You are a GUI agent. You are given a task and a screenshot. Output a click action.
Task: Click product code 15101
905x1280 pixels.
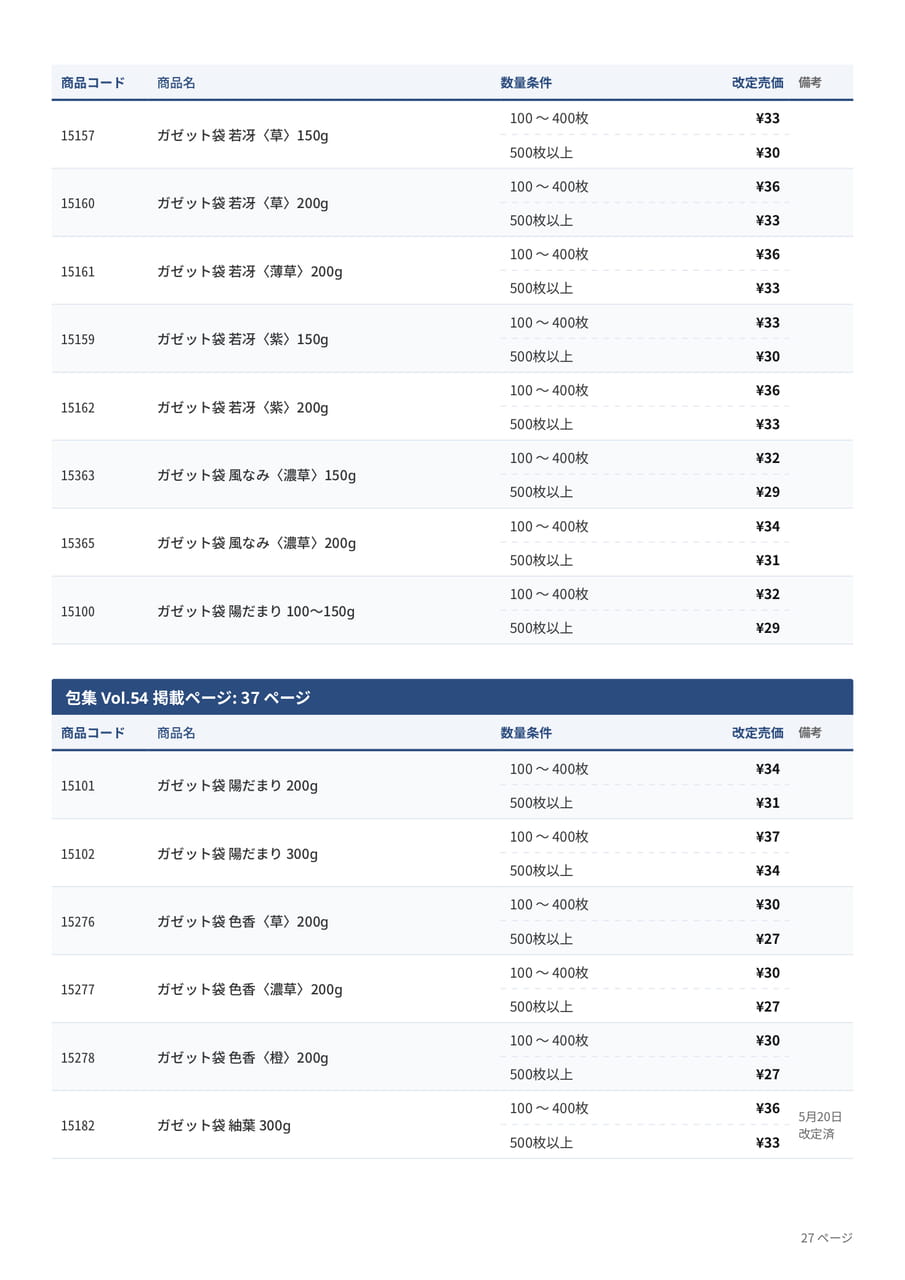pyautogui.click(x=78, y=786)
